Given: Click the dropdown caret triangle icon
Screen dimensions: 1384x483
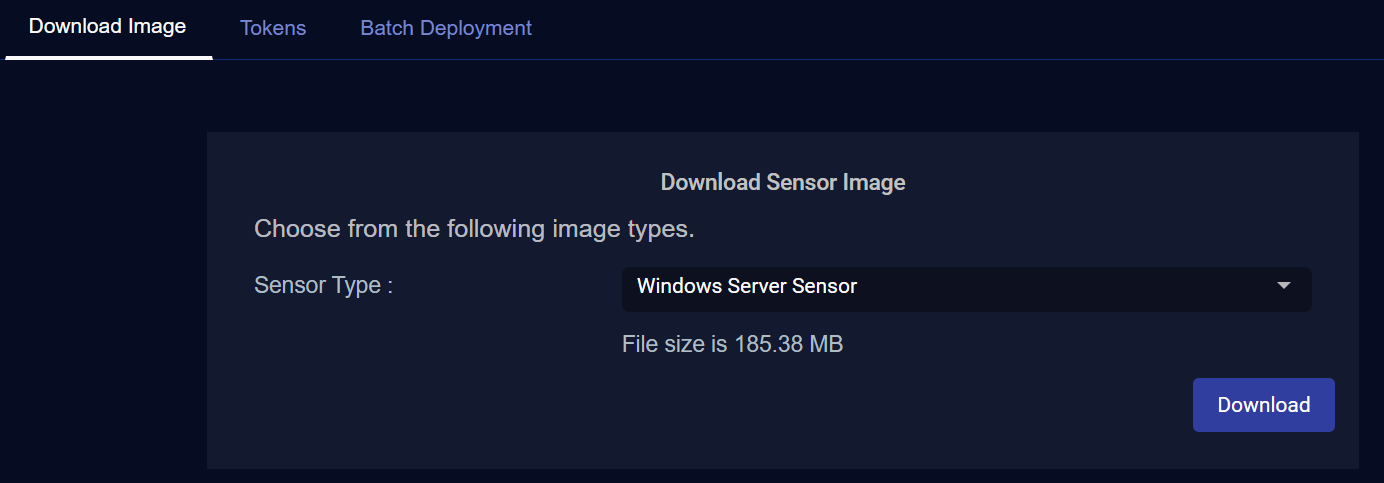Looking at the screenshot, I should pyautogui.click(x=1284, y=286).
